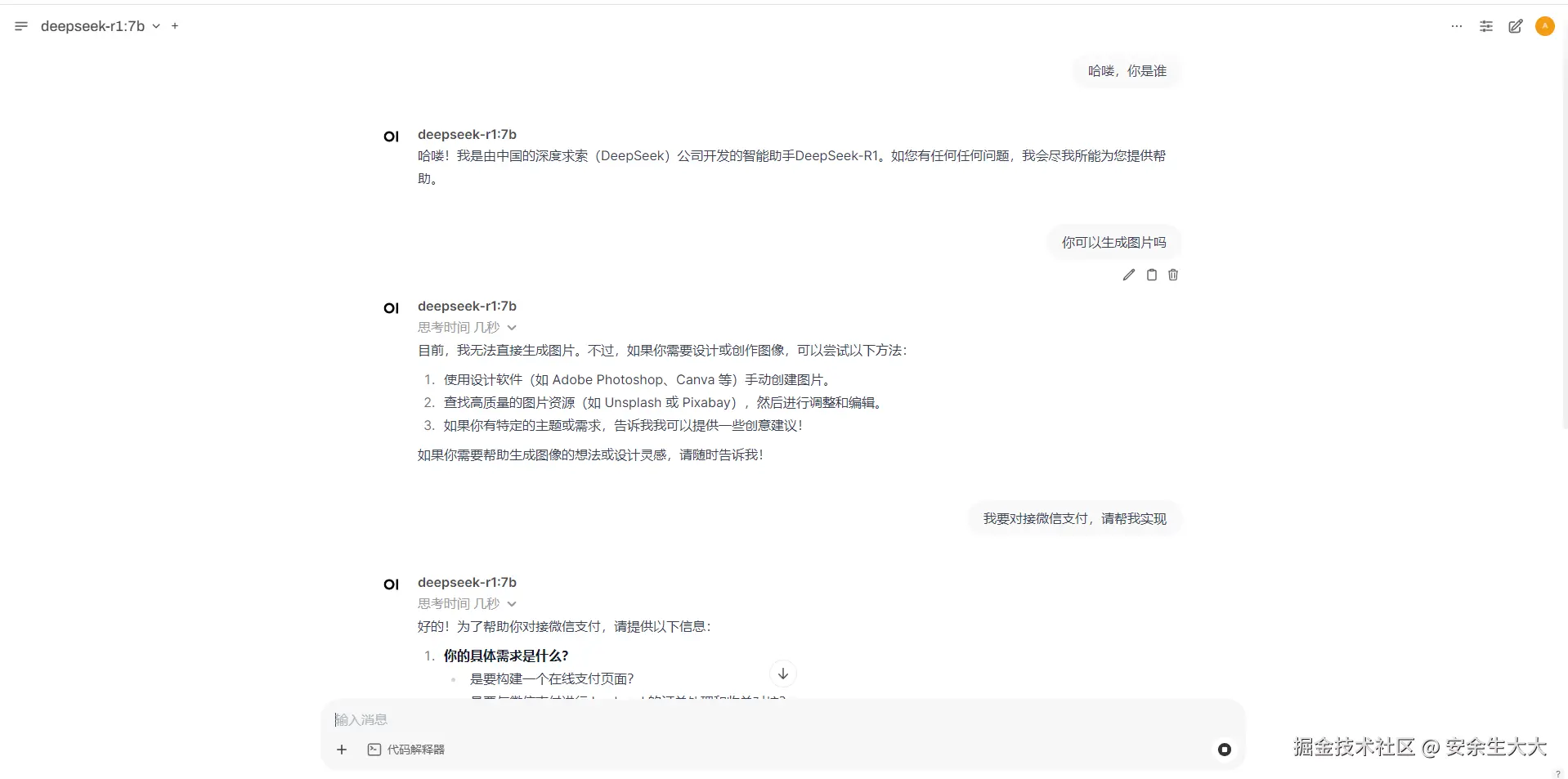The width and height of the screenshot is (1568, 779).
Task: Open a new chat with the + icon
Action: tap(174, 25)
